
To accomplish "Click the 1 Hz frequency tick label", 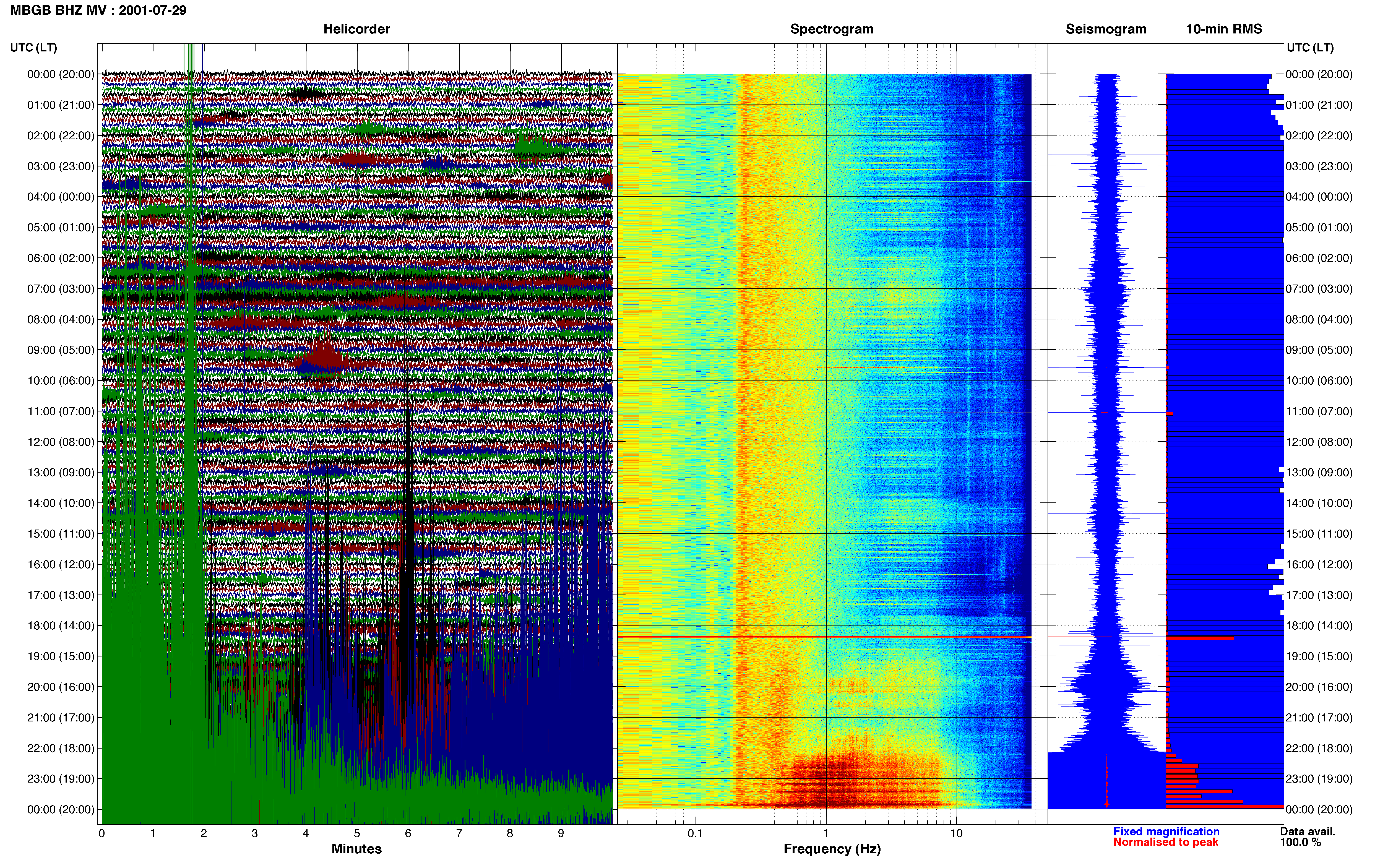I will 826,833.
